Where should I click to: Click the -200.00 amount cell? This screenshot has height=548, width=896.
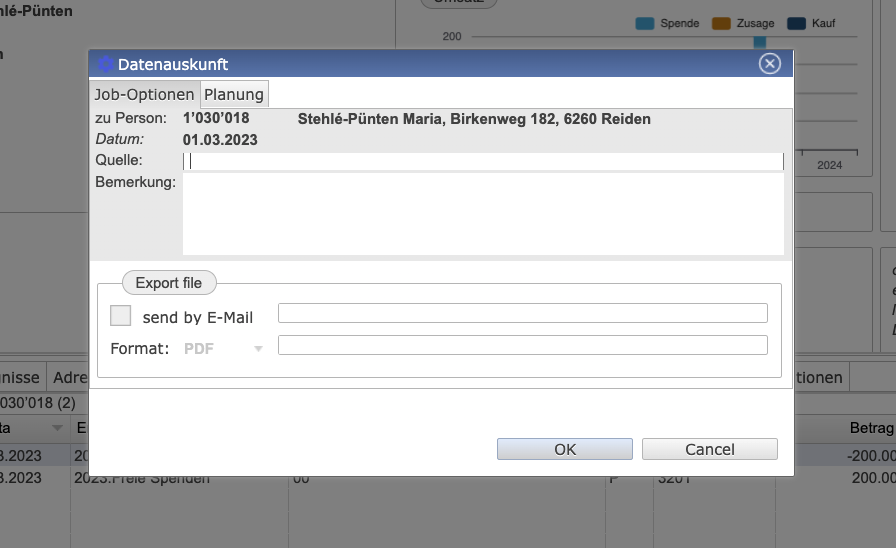tap(868, 455)
